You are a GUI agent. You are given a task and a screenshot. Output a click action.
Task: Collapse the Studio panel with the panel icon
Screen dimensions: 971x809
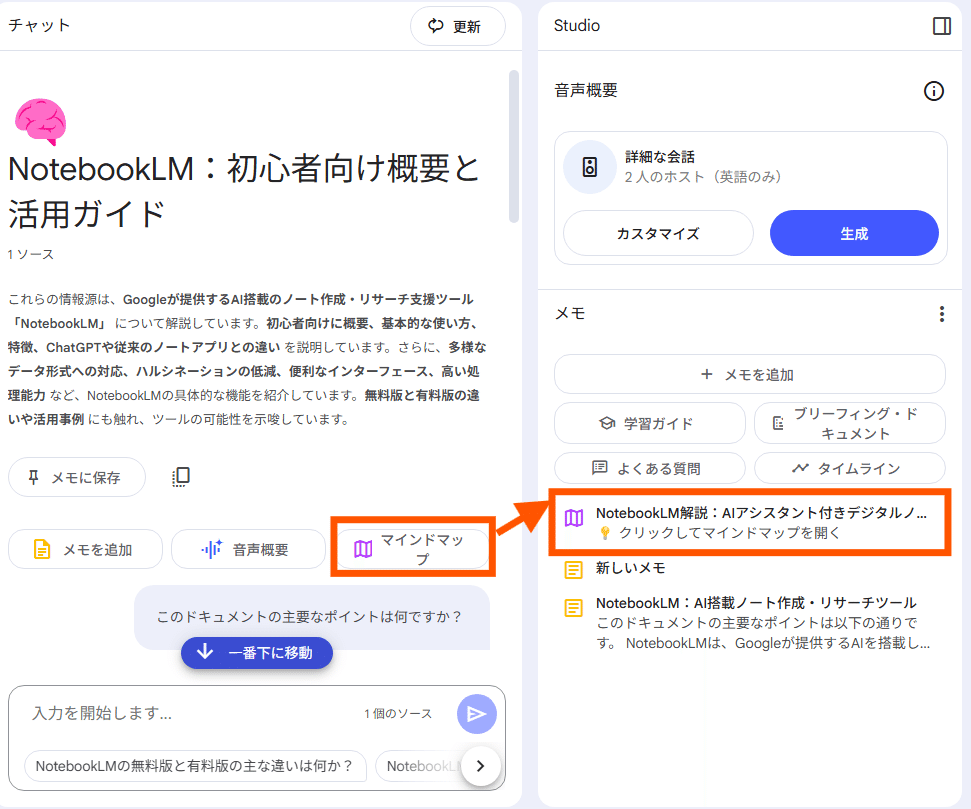tap(941, 26)
